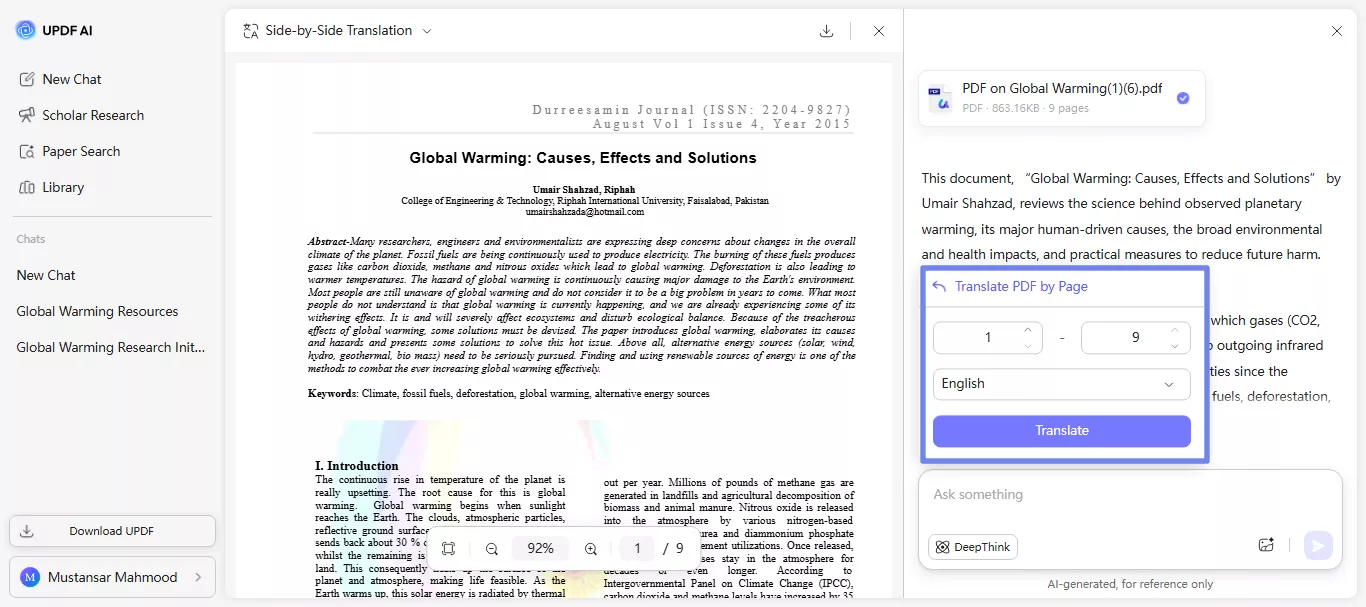The image size is (1366, 607).
Task: Download the translated PDF via top download icon
Action: click(x=826, y=31)
